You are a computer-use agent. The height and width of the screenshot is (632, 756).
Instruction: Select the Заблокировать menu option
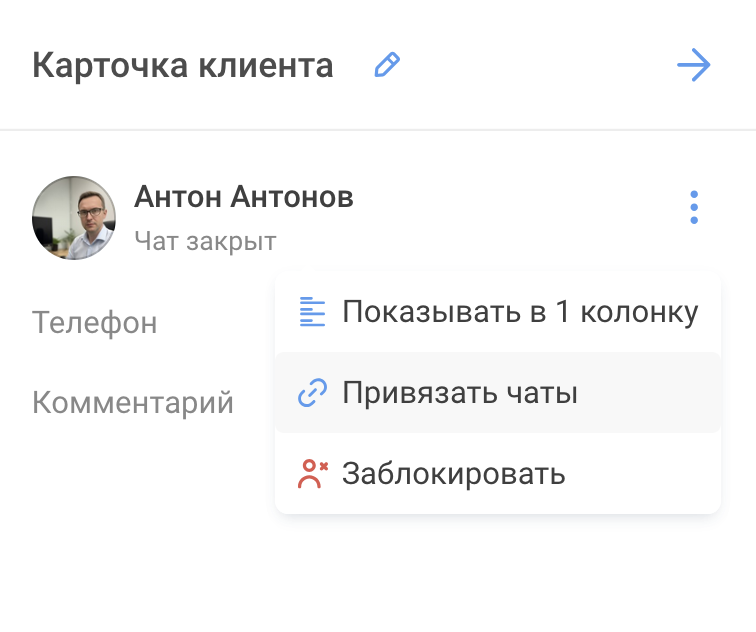[453, 473]
